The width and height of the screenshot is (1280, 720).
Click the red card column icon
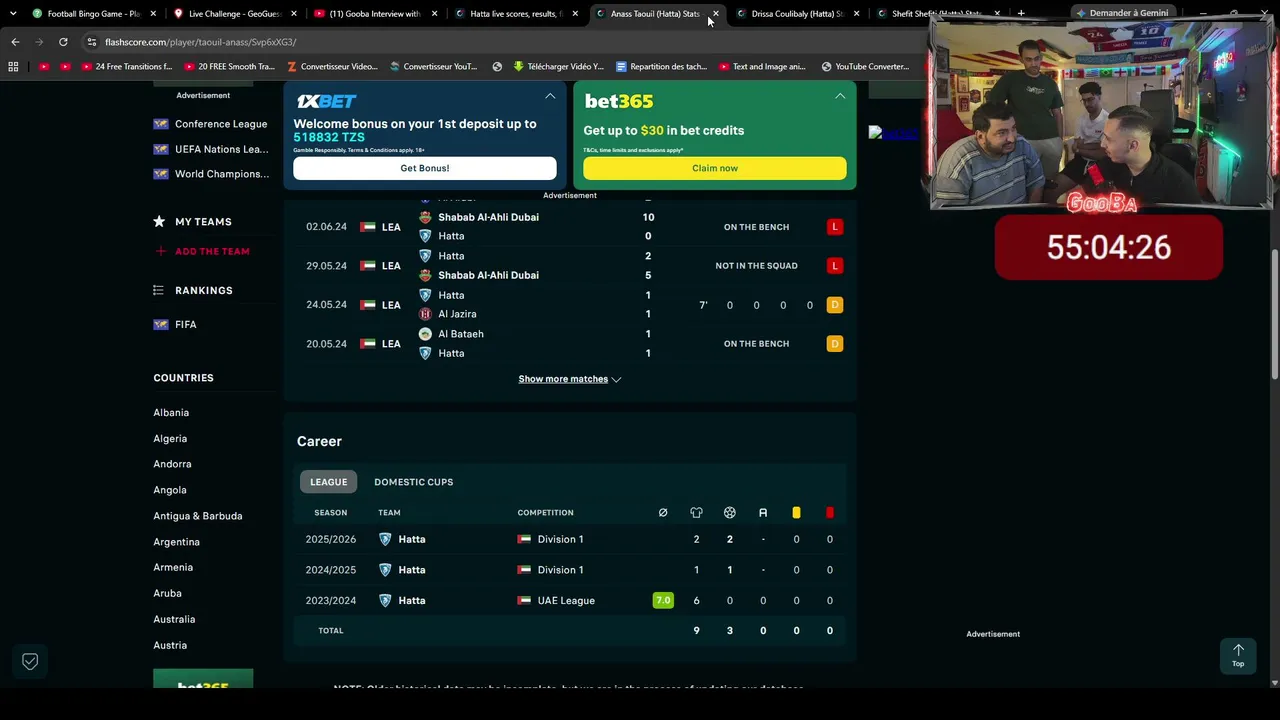(x=829, y=513)
